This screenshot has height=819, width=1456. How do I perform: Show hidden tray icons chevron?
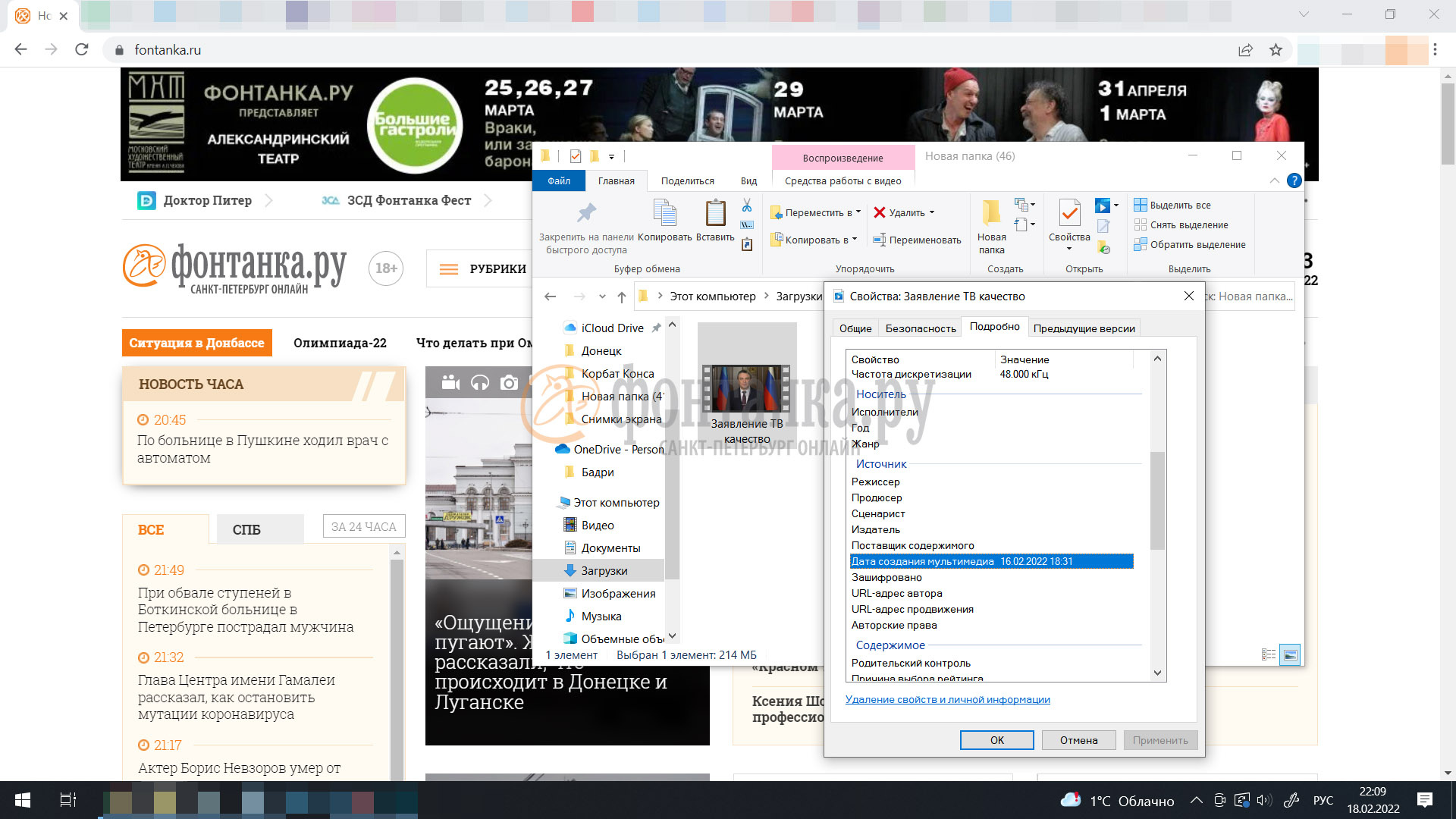1196,800
